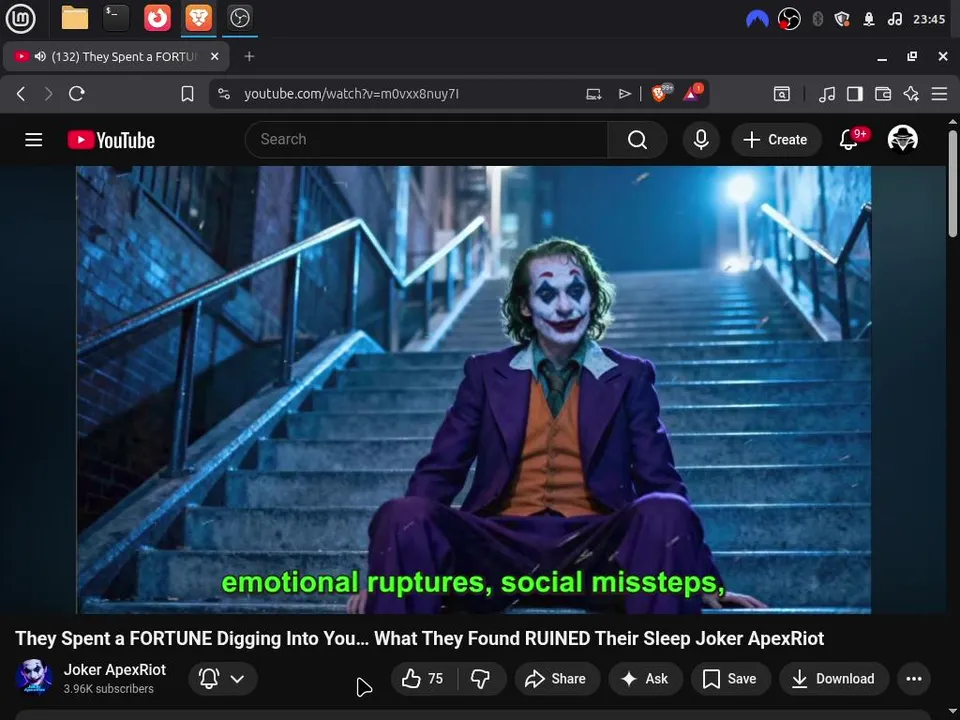Click the magnifier search button
This screenshot has height=720, width=960.
tap(637, 140)
